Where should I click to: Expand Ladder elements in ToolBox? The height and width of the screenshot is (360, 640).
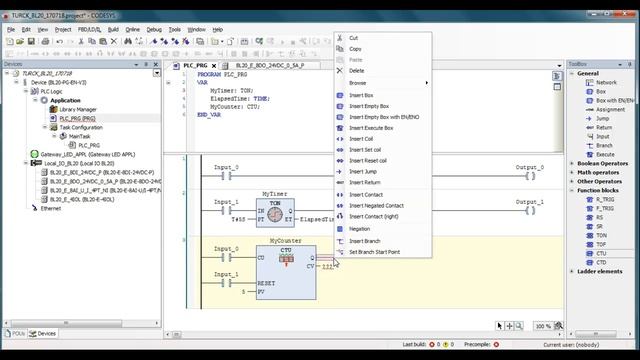[572, 271]
